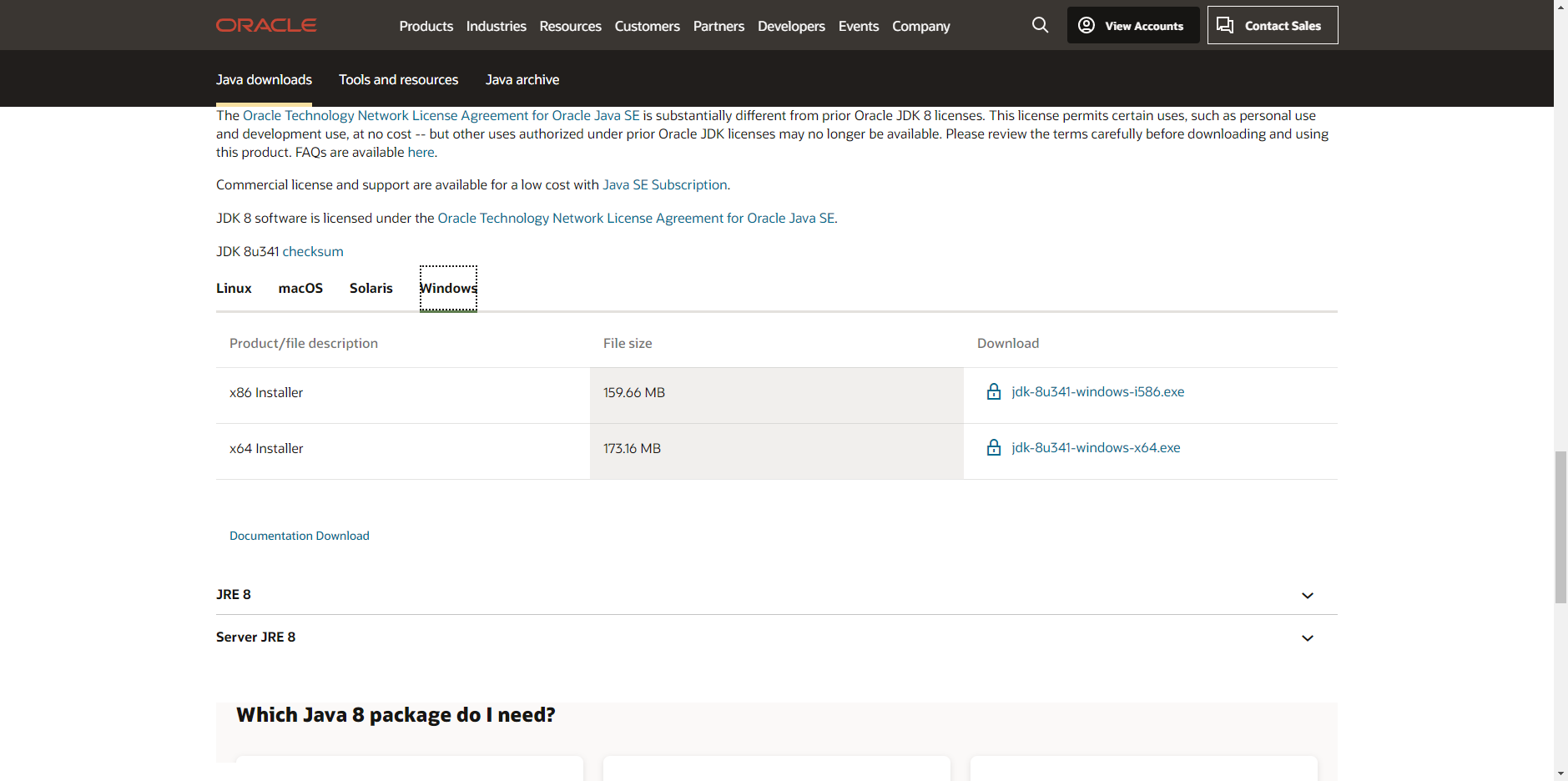
Task: Download jdk-8u341-windows-x64.exe
Action: click(x=1096, y=448)
